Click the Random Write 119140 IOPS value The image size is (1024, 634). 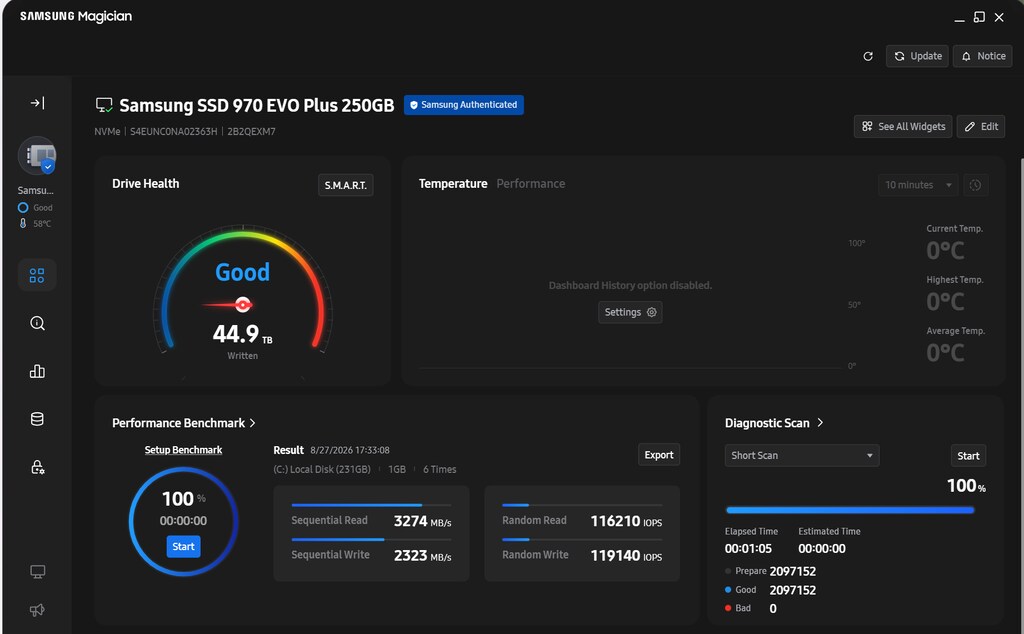pos(626,556)
